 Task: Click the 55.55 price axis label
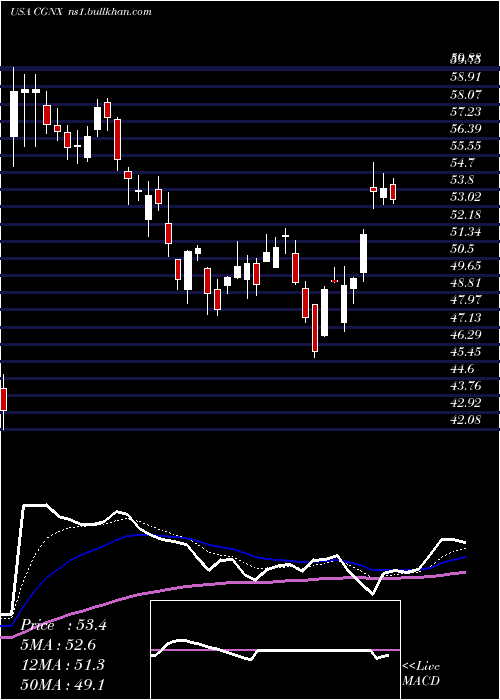point(466,146)
